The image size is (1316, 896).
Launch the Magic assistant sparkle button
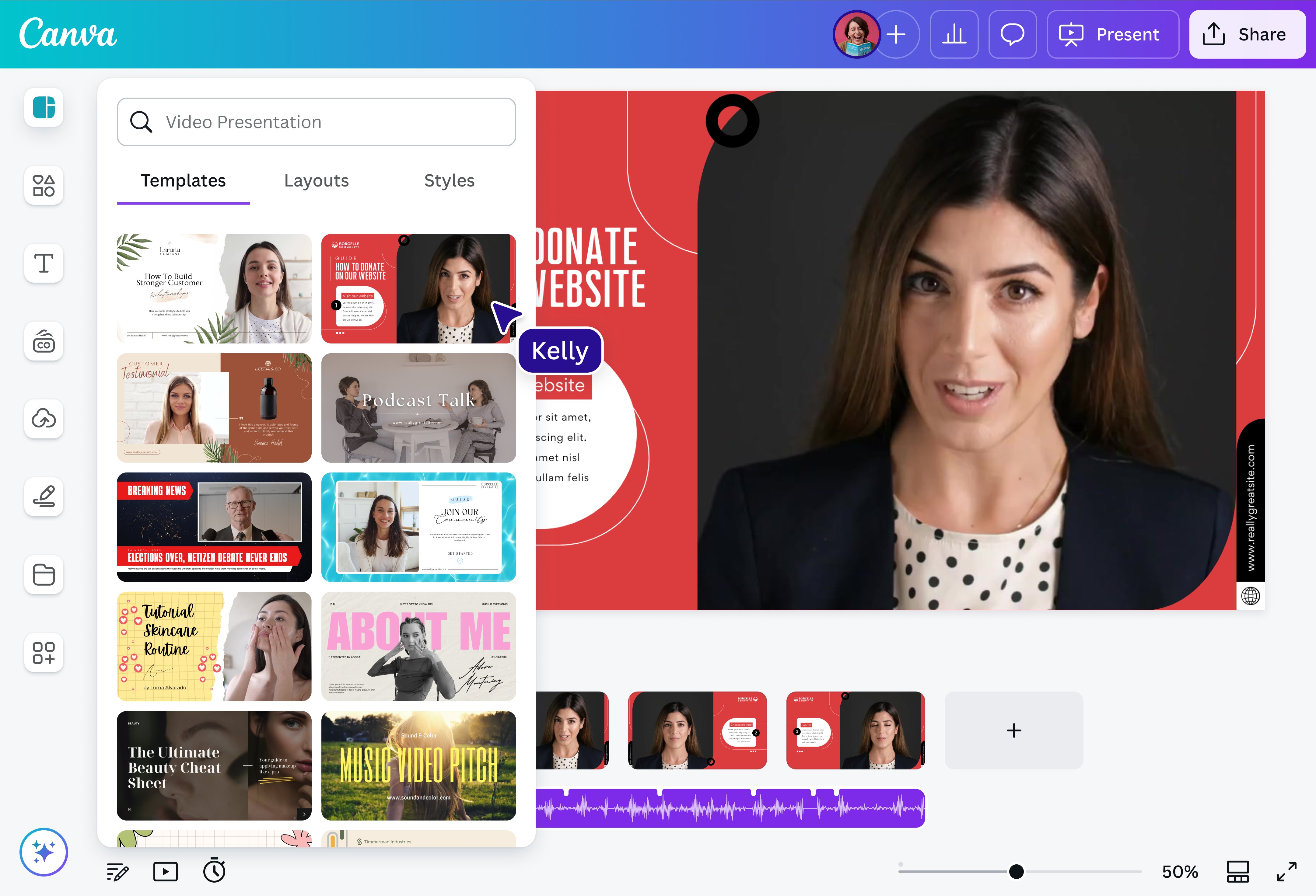point(44,852)
